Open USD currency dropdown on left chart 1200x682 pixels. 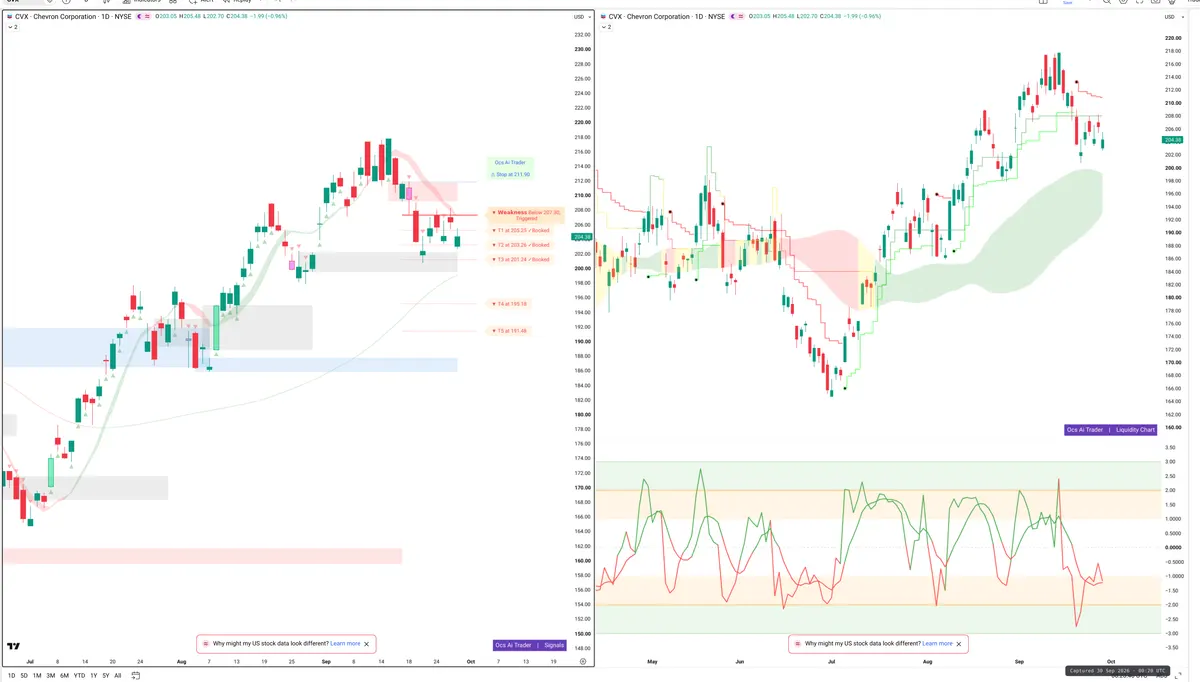580,17
